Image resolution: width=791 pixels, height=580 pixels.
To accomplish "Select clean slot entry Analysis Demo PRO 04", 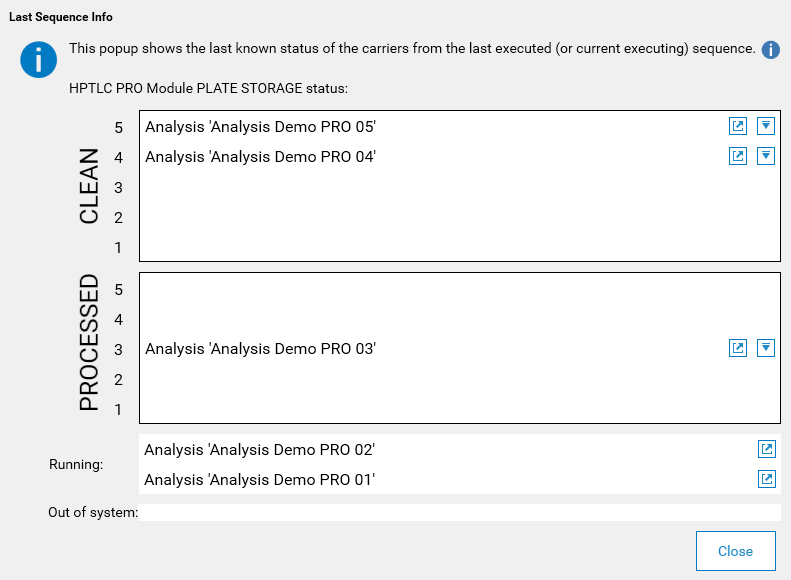I will tap(460, 156).
